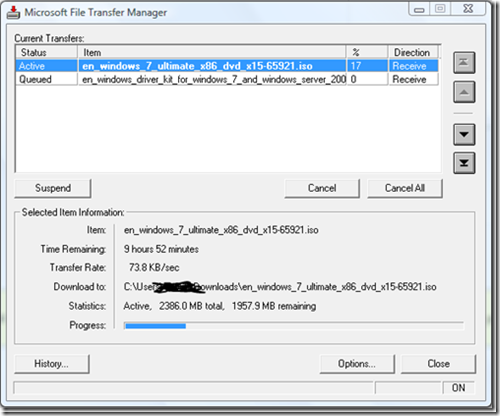The image size is (500, 416).
Task: Move selected transfer up one position
Action: pyautogui.click(x=464, y=92)
